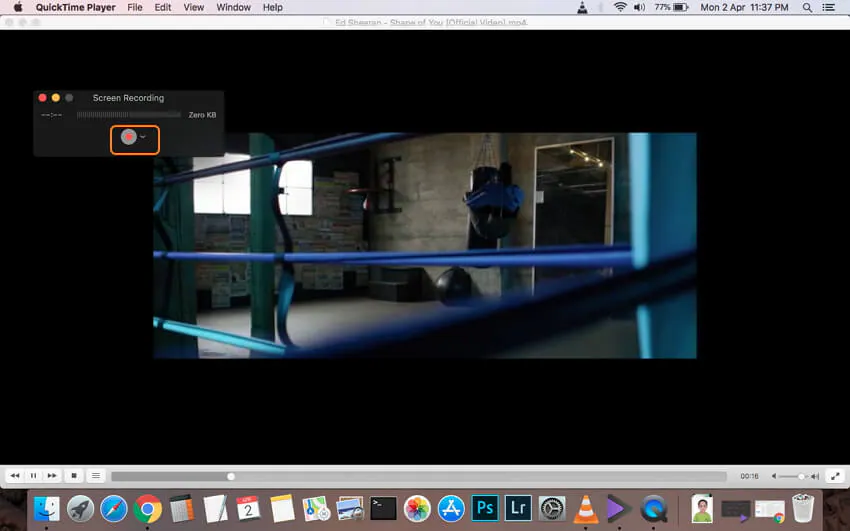The image size is (850, 531).
Task: Open QuickTime Player from the Dock
Action: click(653, 509)
